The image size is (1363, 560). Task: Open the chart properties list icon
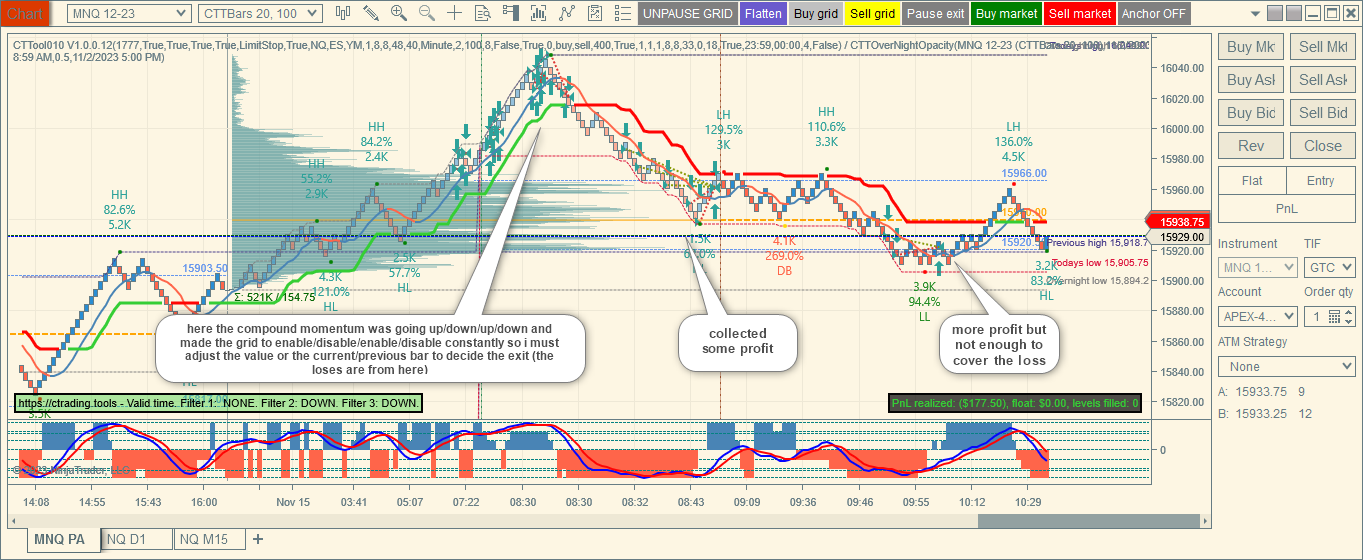click(624, 13)
